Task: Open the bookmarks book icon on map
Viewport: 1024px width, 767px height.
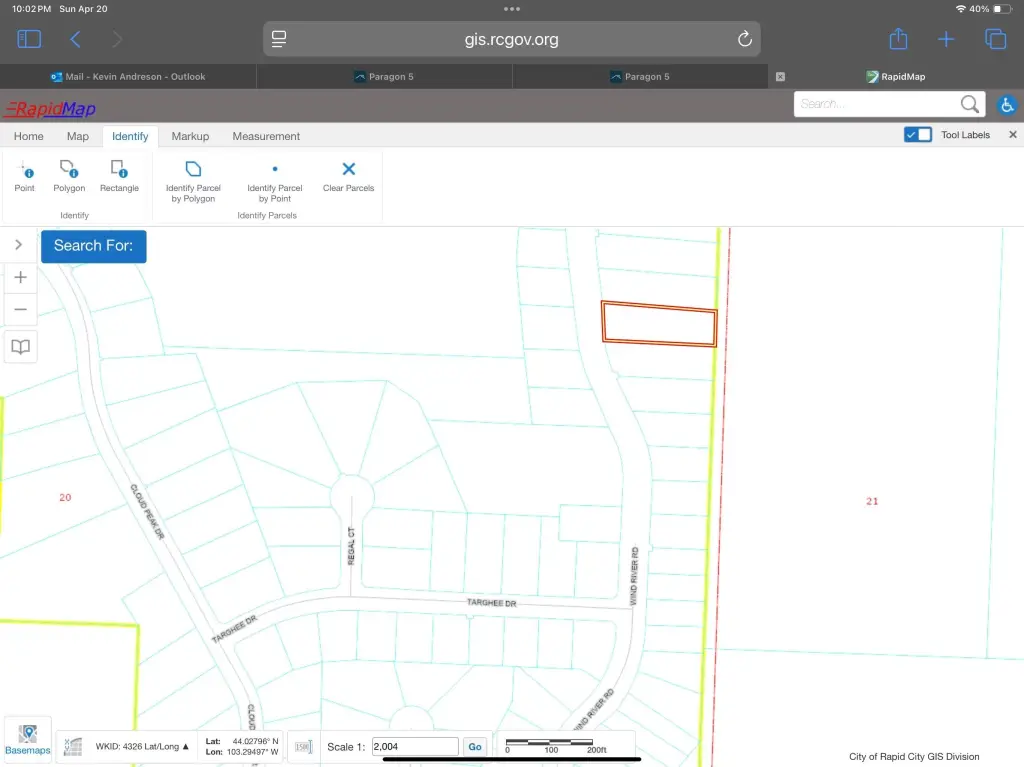Action: pos(20,347)
